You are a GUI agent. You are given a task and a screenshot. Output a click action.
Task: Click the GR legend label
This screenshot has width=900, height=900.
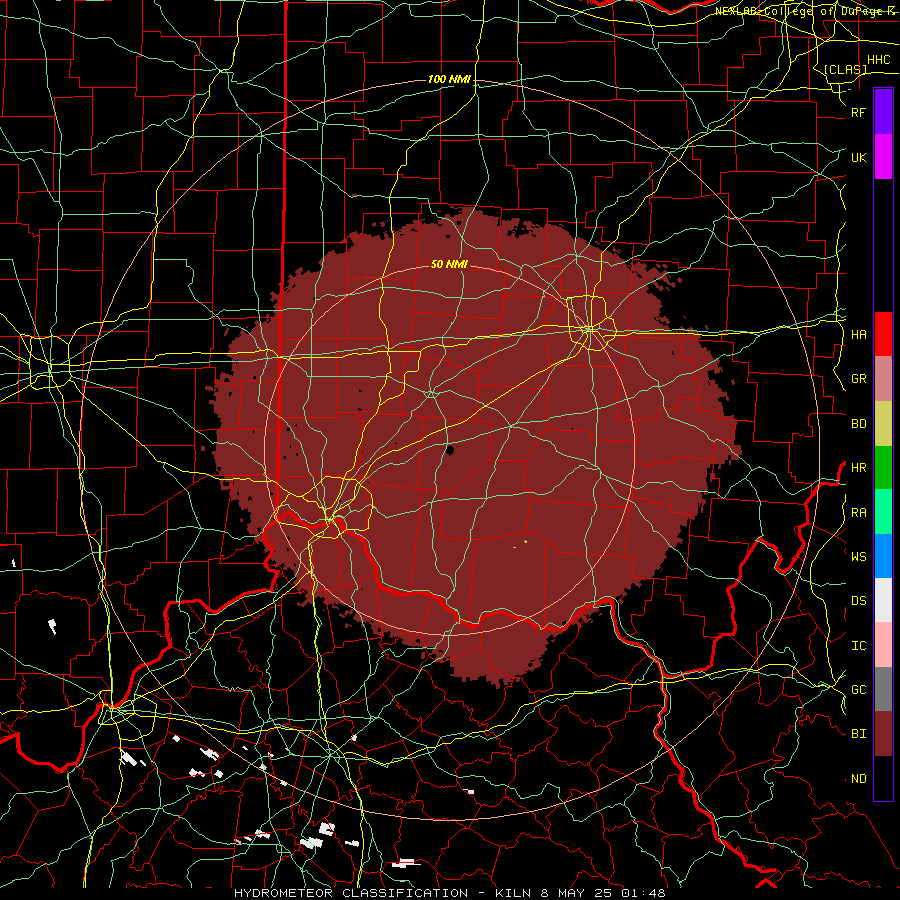pyautogui.click(x=858, y=379)
